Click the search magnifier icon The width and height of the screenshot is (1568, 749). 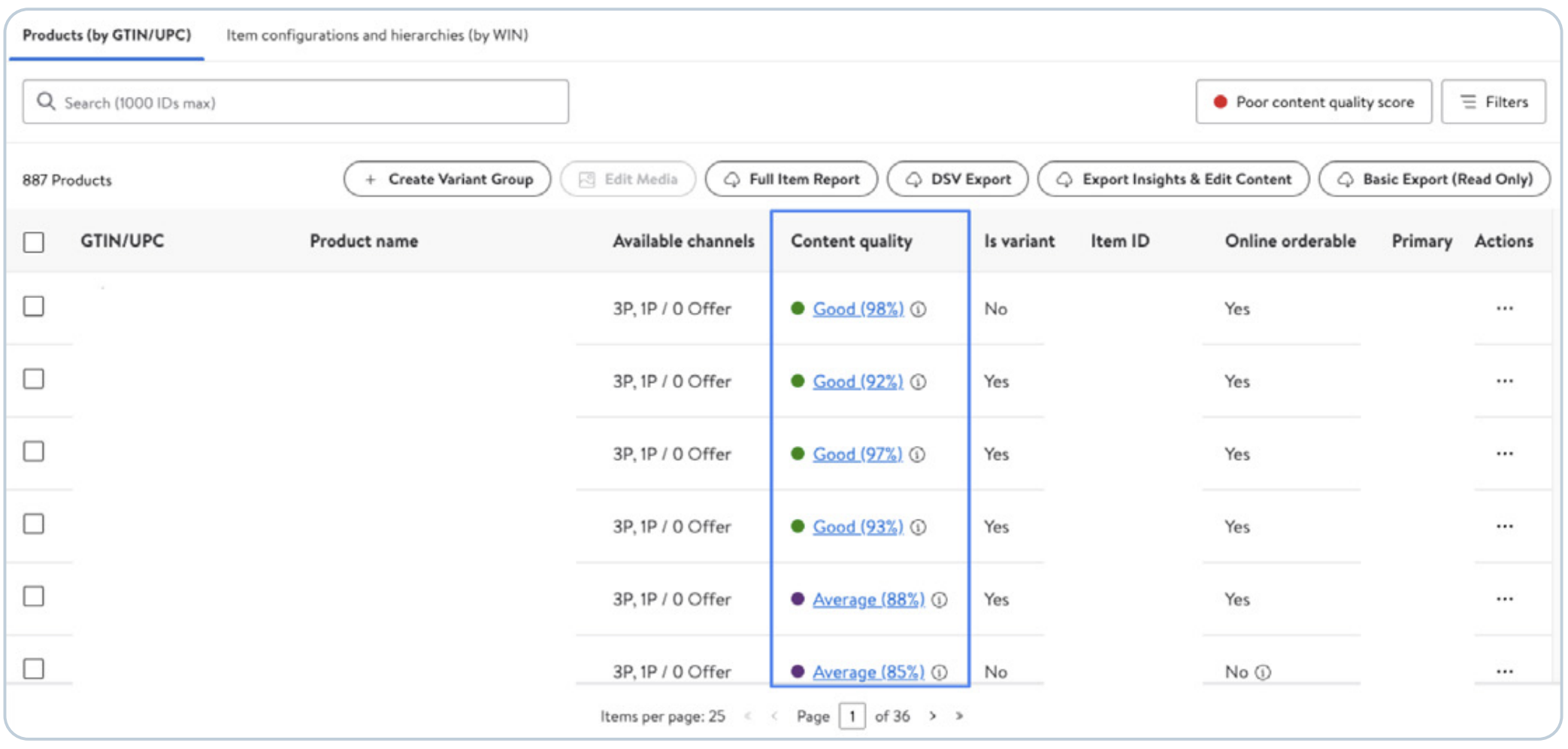coord(46,102)
